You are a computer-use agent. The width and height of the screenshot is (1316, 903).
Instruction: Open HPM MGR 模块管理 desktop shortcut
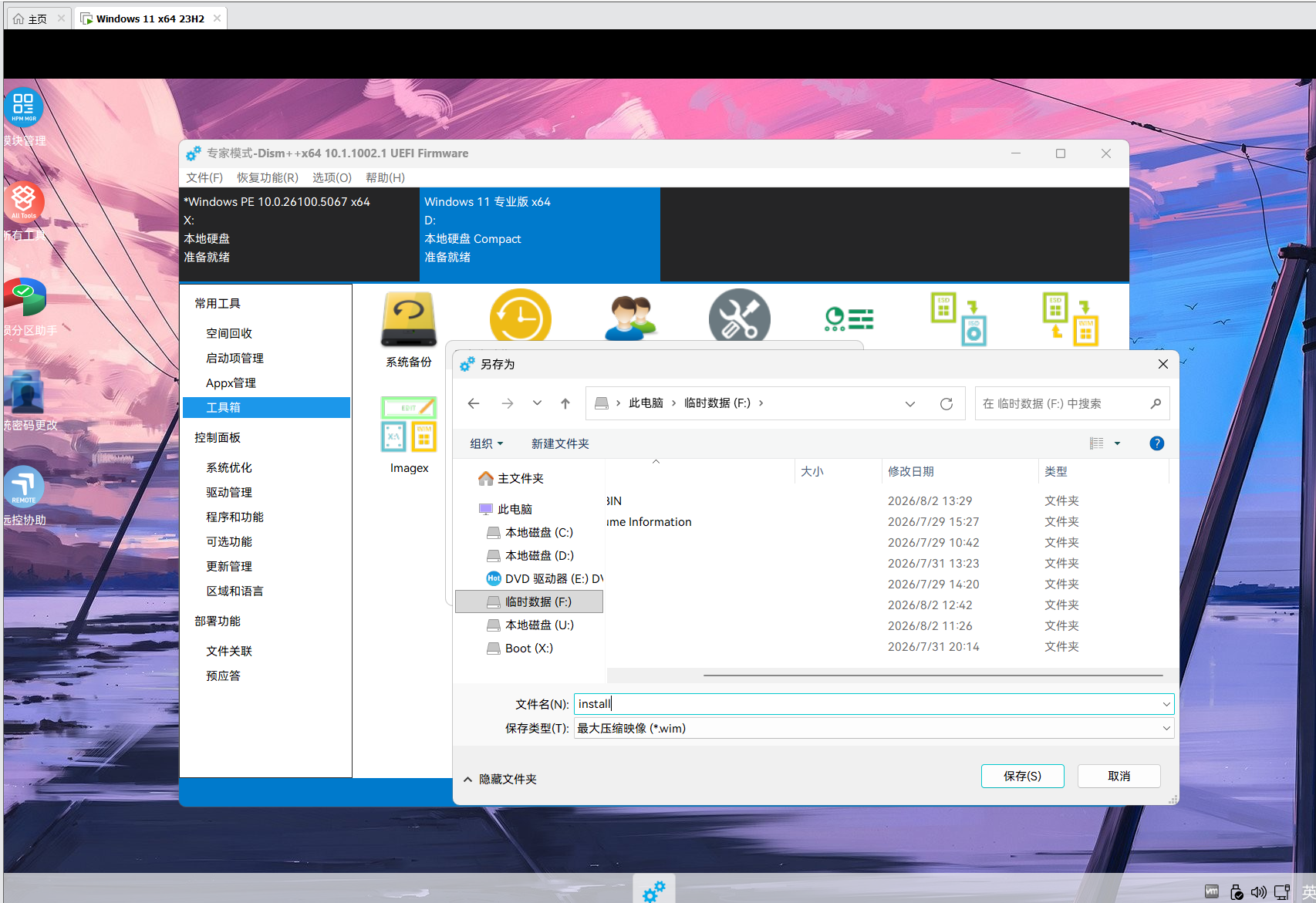(x=23, y=117)
